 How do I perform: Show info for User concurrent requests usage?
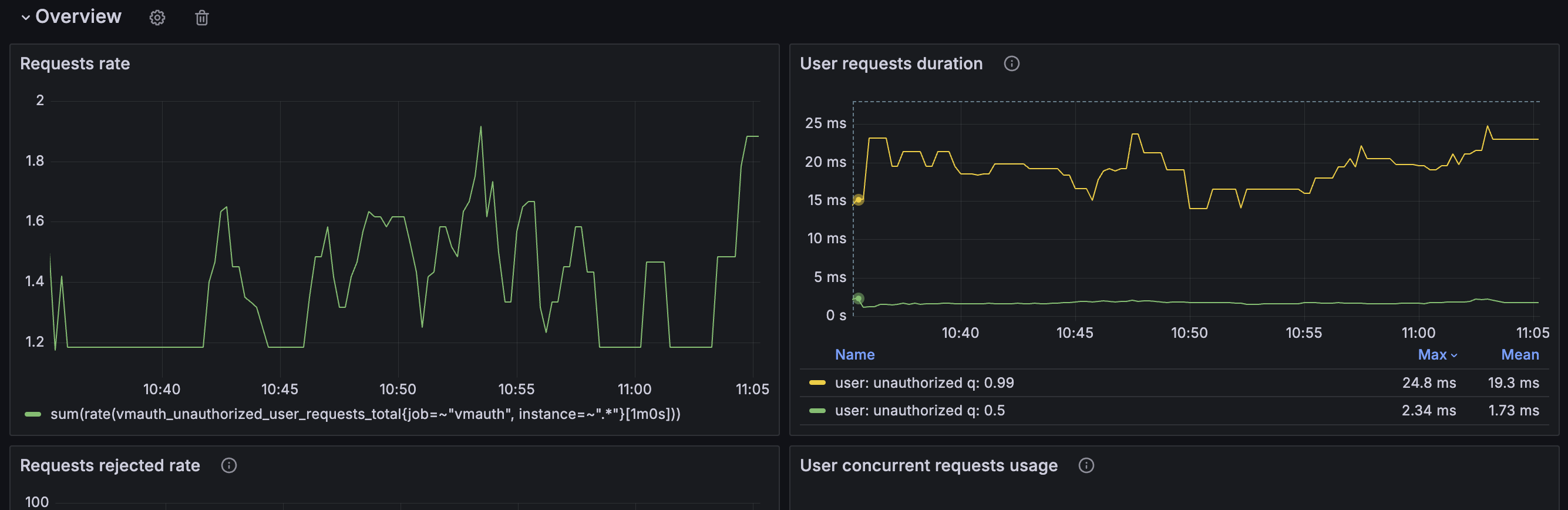(x=1086, y=465)
